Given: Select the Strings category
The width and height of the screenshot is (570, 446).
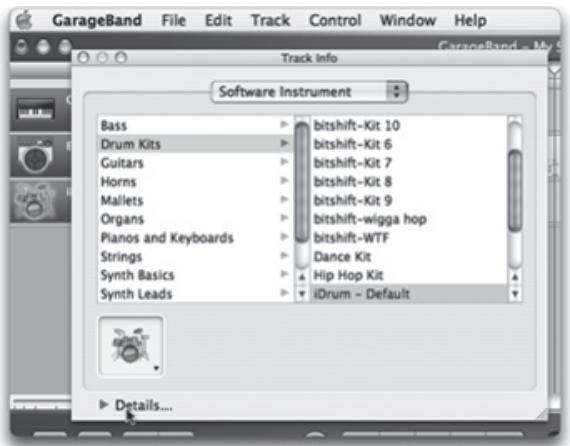Looking at the screenshot, I should click(195, 257).
